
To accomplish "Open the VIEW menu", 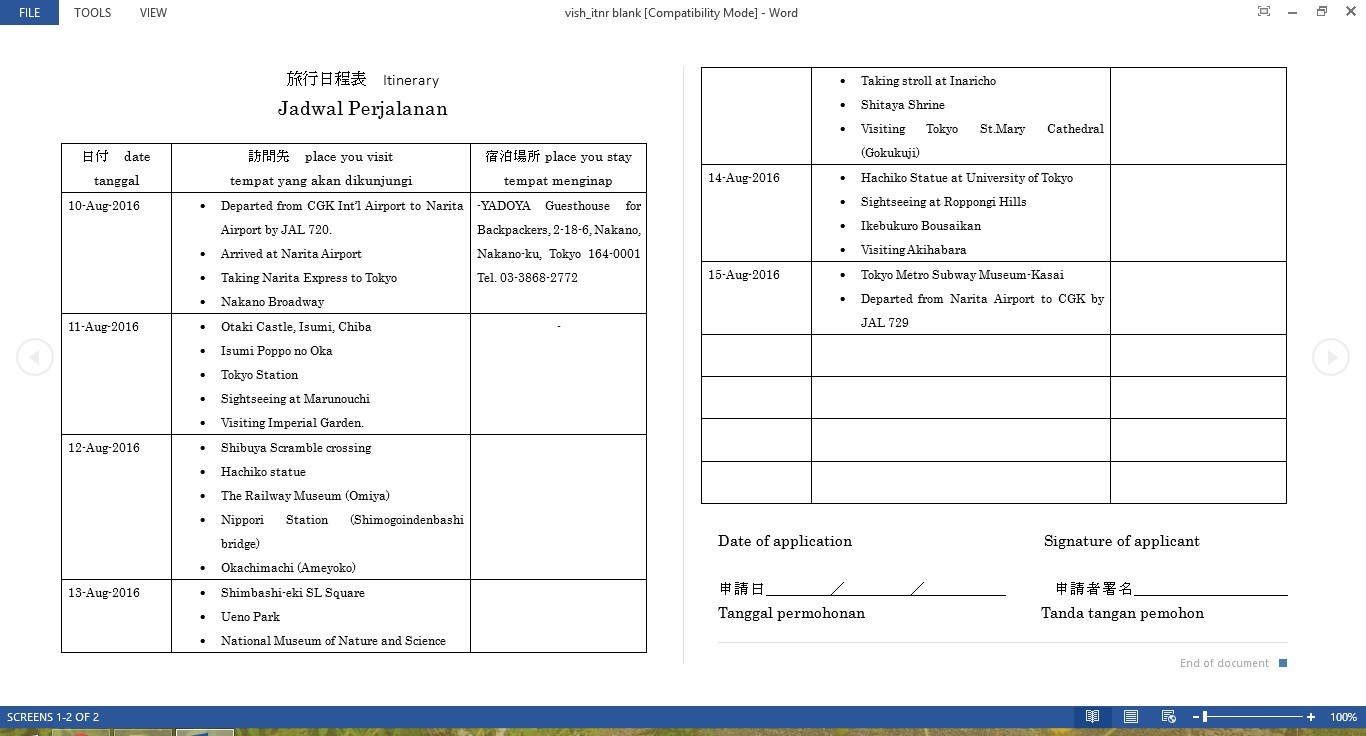I will 153,12.
